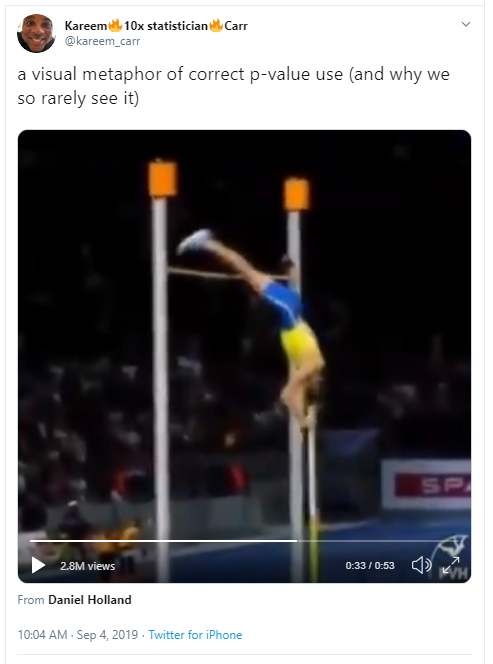This screenshot has height=664, width=493.
Task: Seek within the played part of the progress bar
Action: click(163, 541)
